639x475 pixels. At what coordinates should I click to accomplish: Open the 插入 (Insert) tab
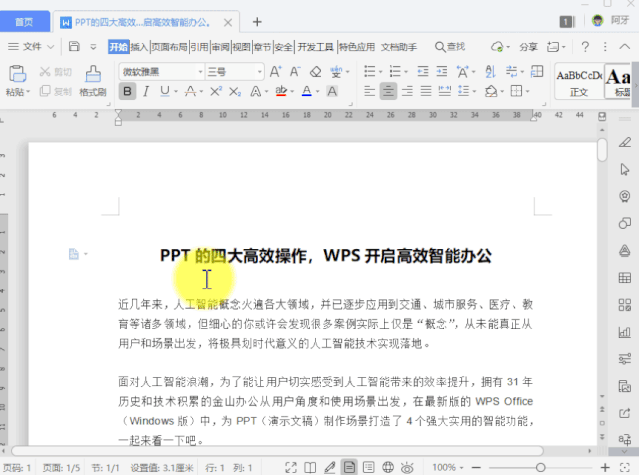tap(139, 47)
